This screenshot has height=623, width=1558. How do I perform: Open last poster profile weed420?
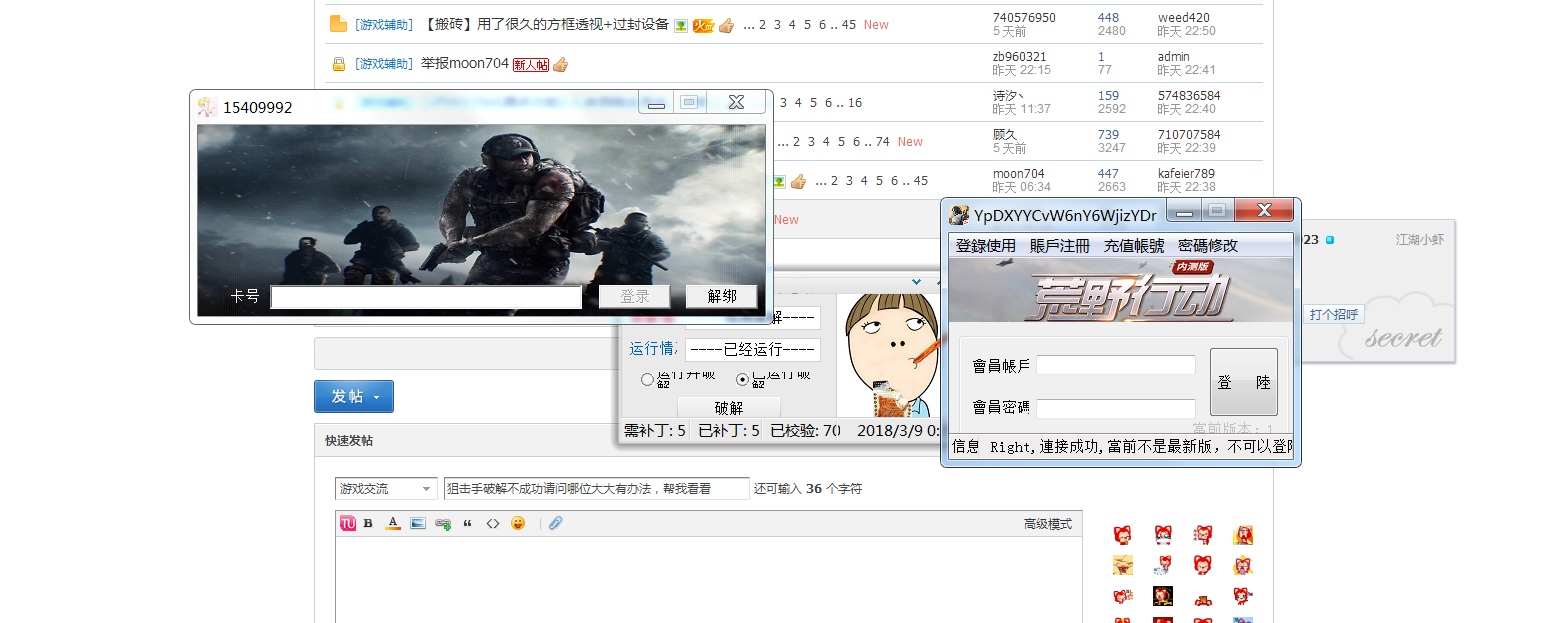coord(1184,18)
